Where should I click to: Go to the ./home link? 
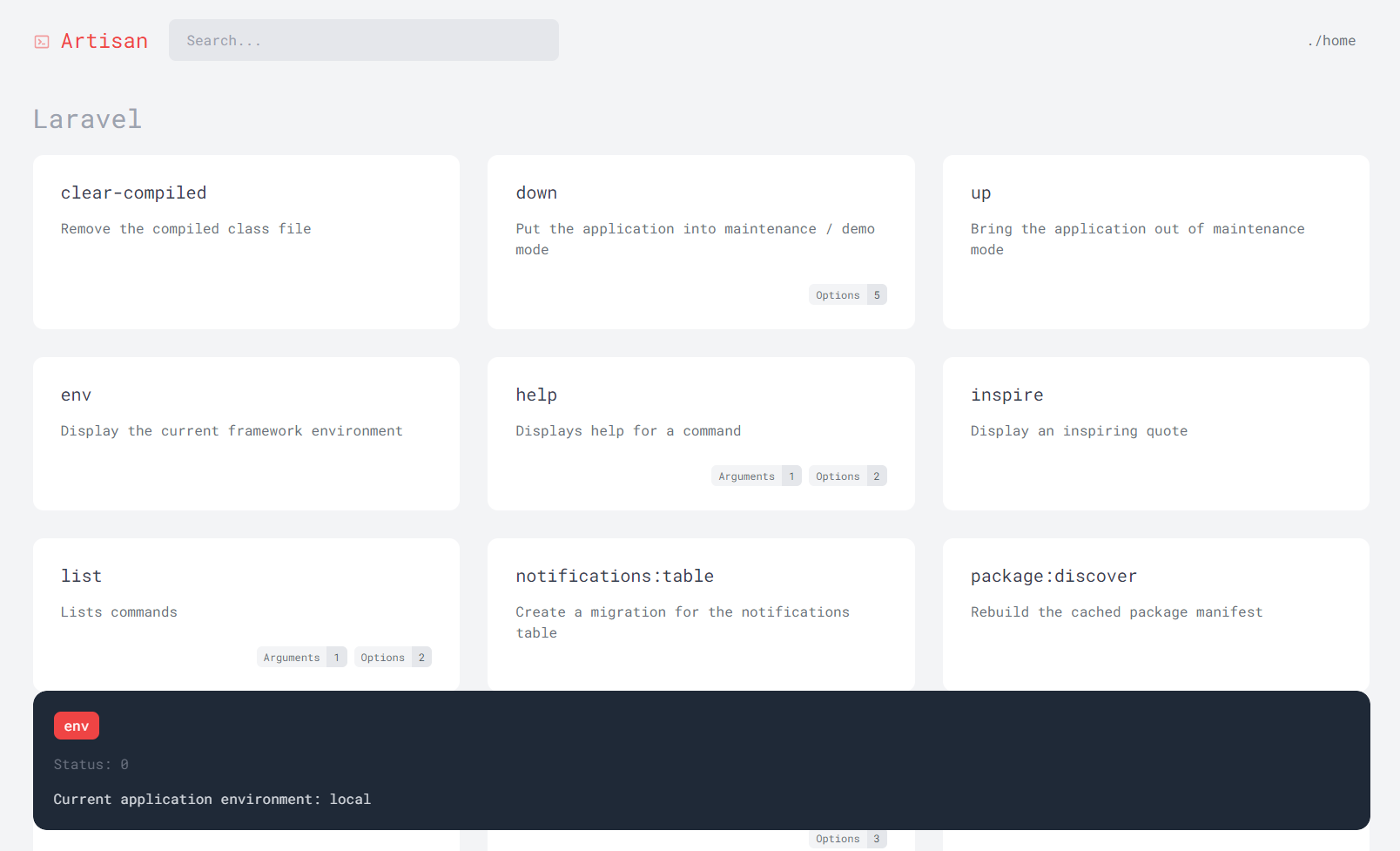point(1331,41)
